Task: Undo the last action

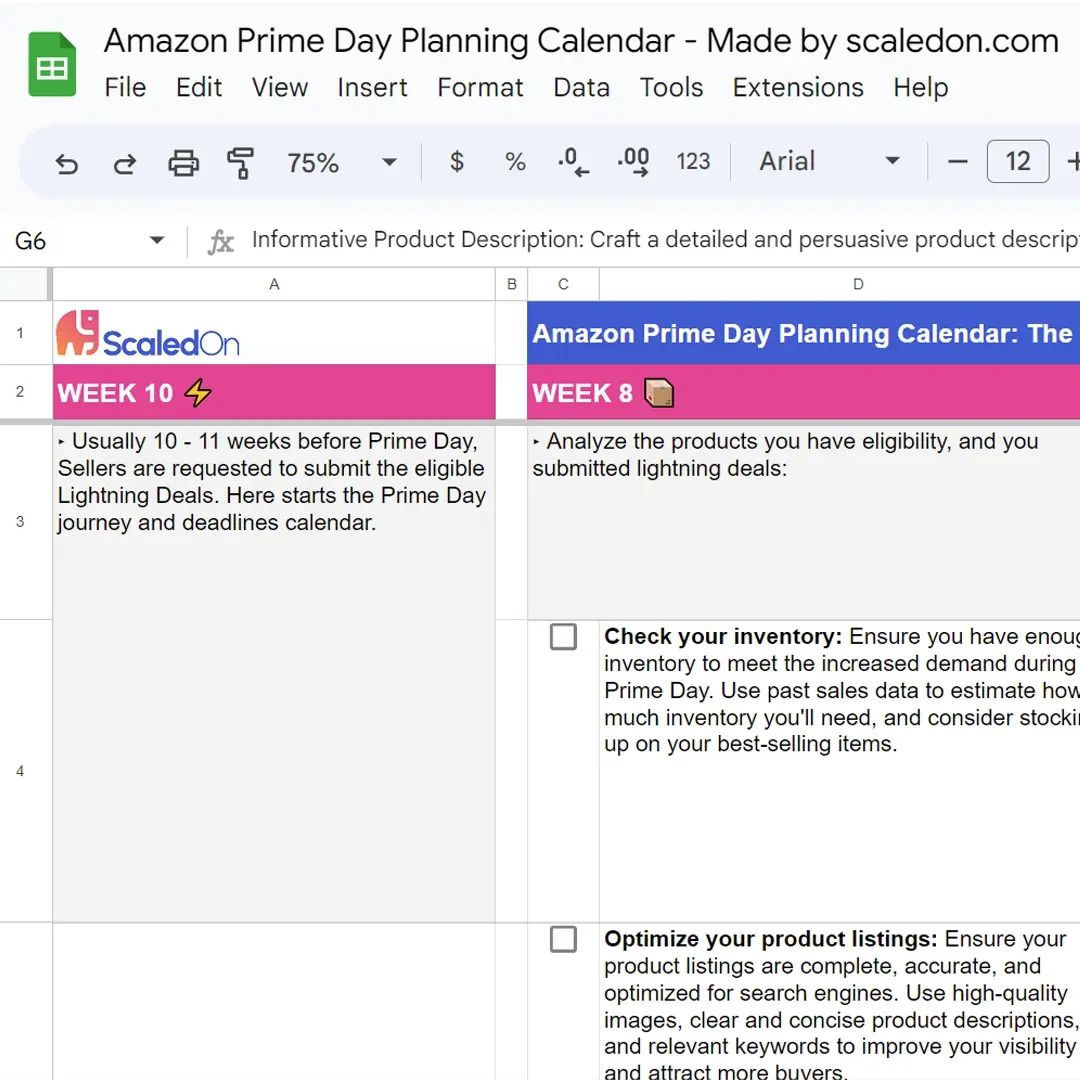Action: click(x=67, y=163)
